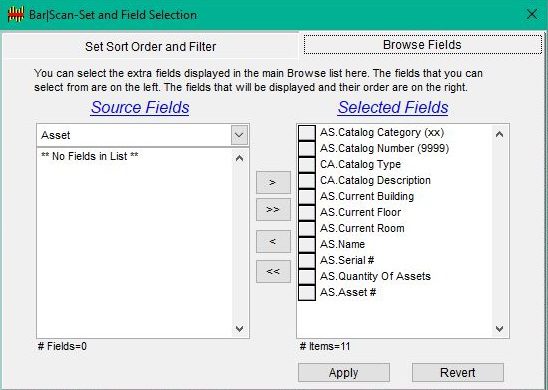548x390 pixels.
Task: Move selected field right with > button
Action: 273,182
